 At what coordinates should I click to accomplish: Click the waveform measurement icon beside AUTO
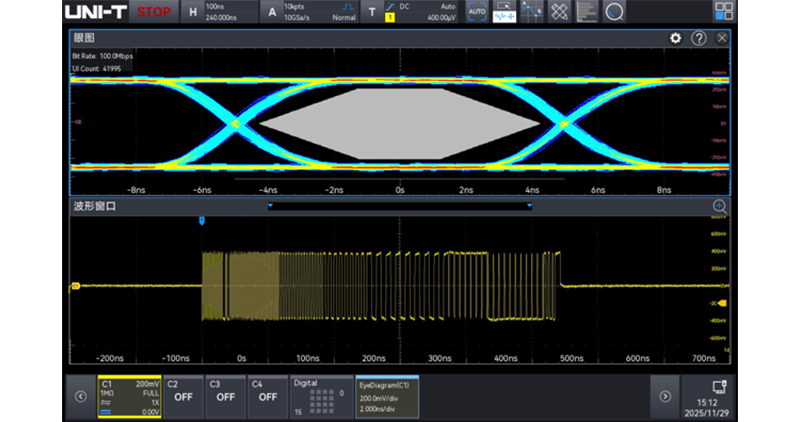coord(504,12)
